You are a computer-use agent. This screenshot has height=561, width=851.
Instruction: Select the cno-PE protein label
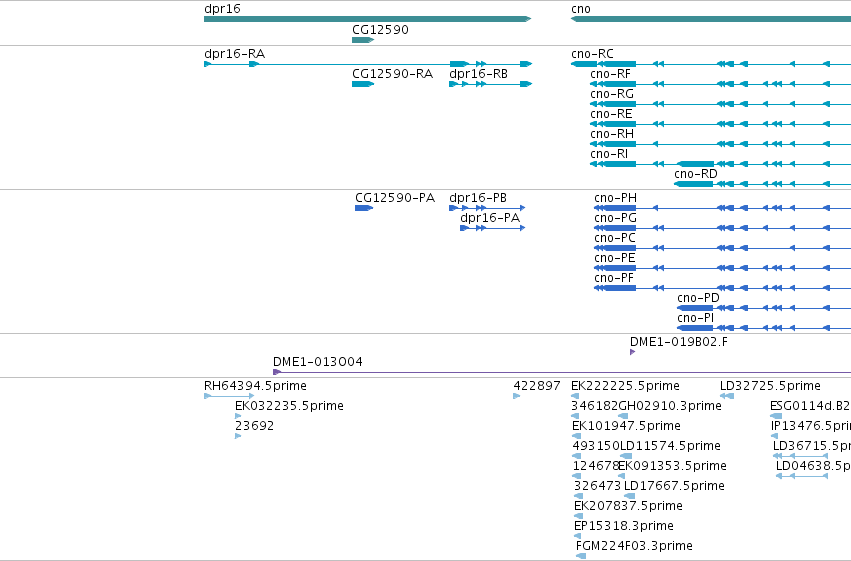pos(615,258)
